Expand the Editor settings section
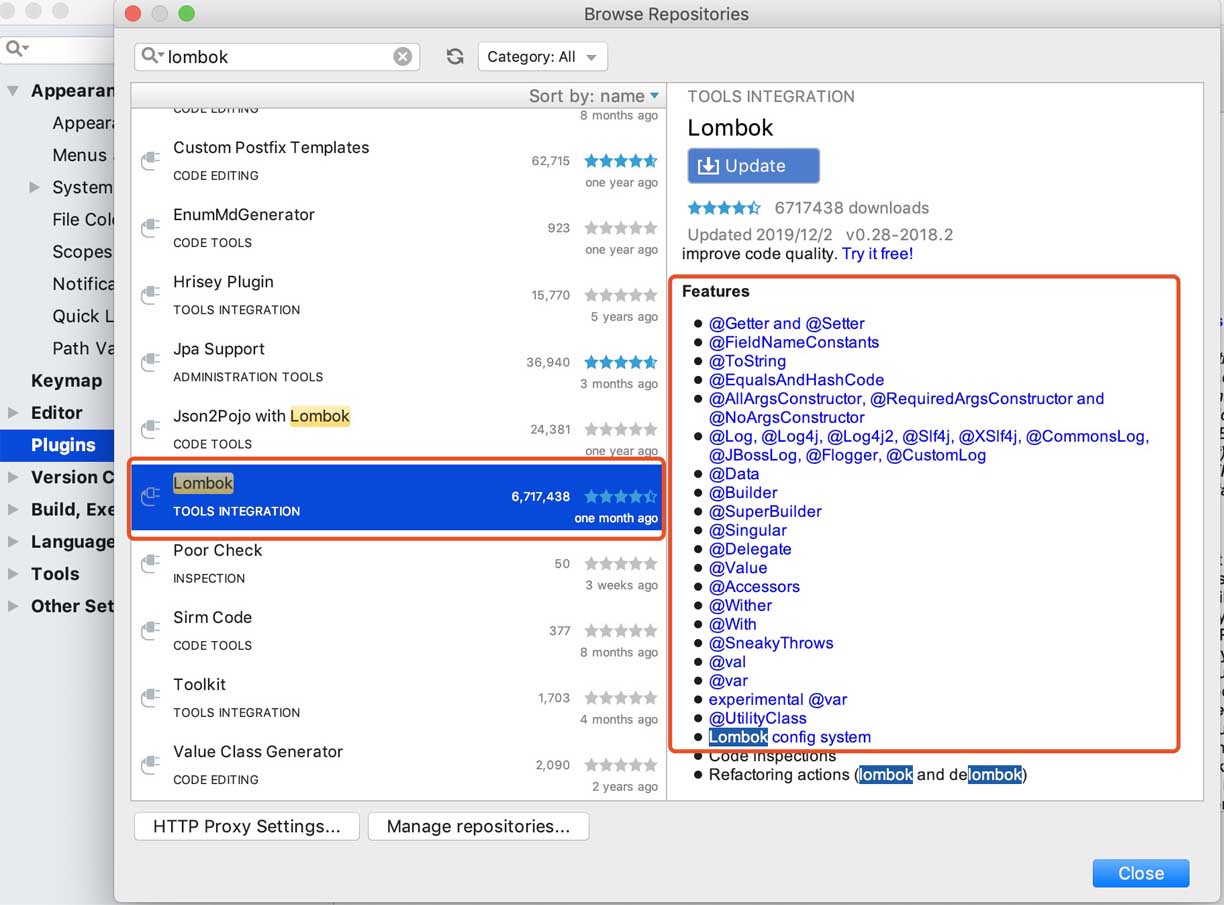The width and height of the screenshot is (1224, 905). 13,412
